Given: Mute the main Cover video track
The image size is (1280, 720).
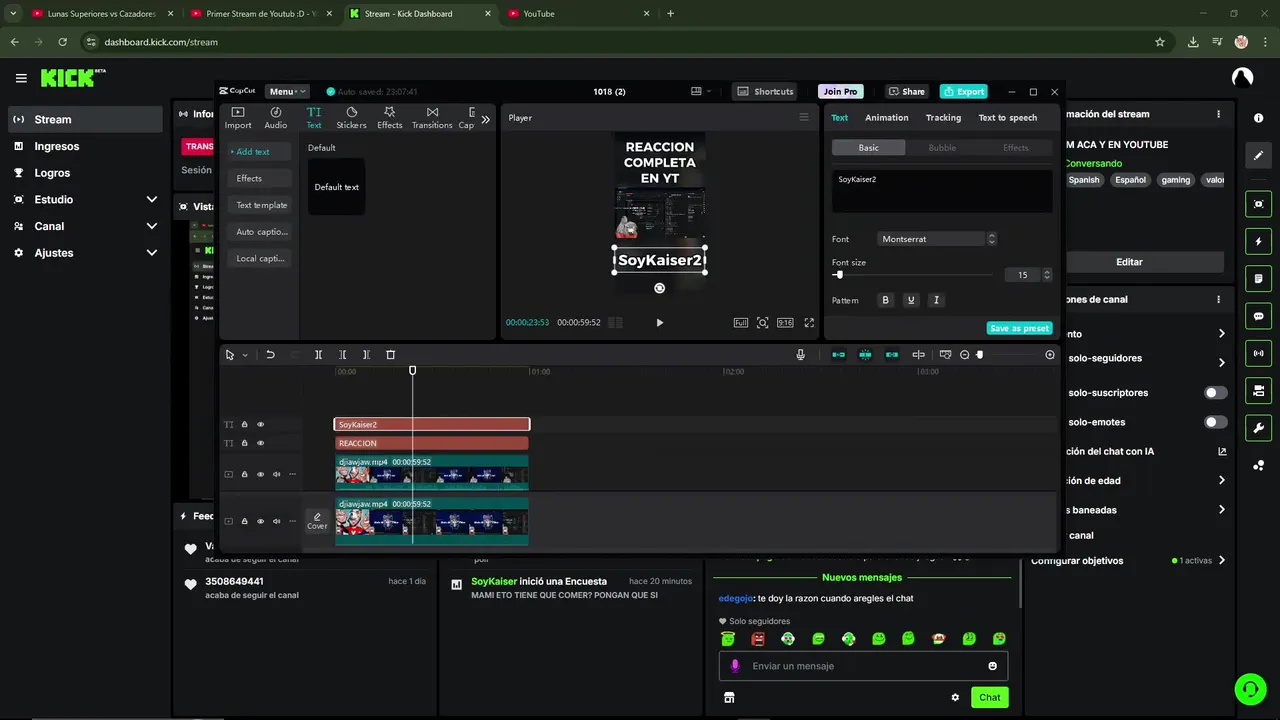Looking at the screenshot, I should [277, 521].
